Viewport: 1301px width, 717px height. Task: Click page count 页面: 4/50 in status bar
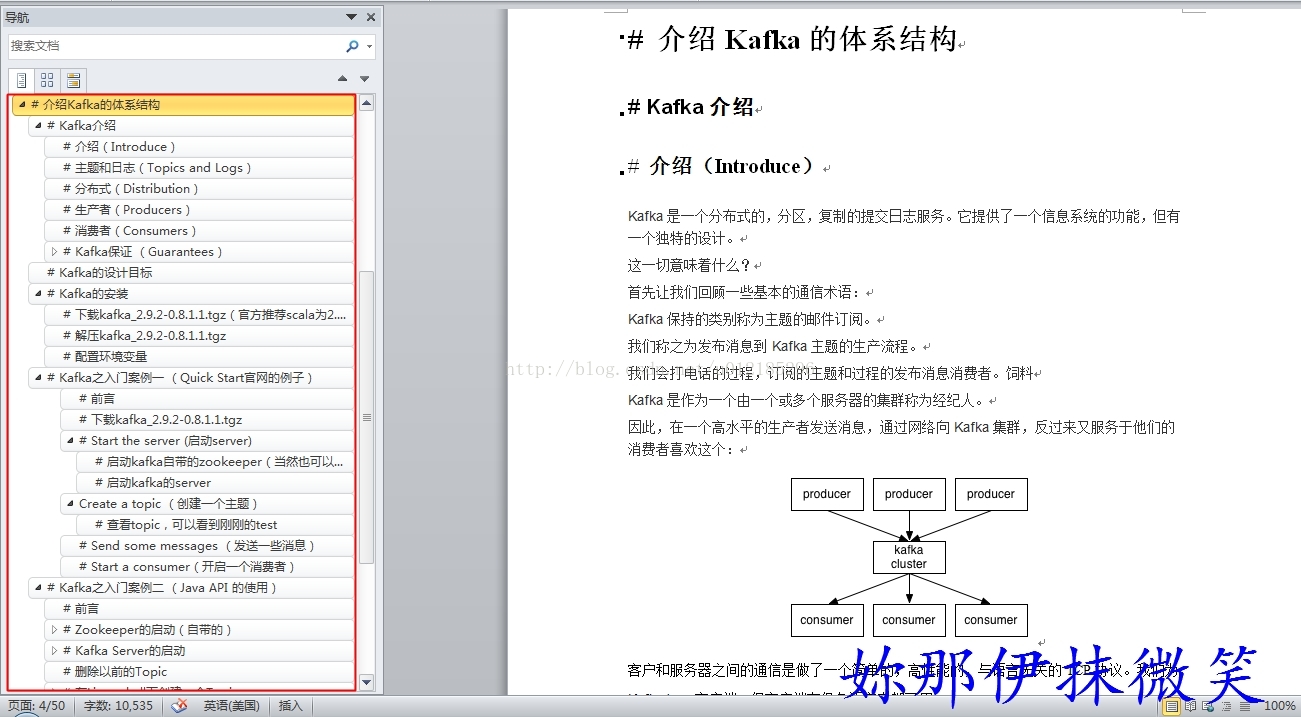tap(35, 706)
